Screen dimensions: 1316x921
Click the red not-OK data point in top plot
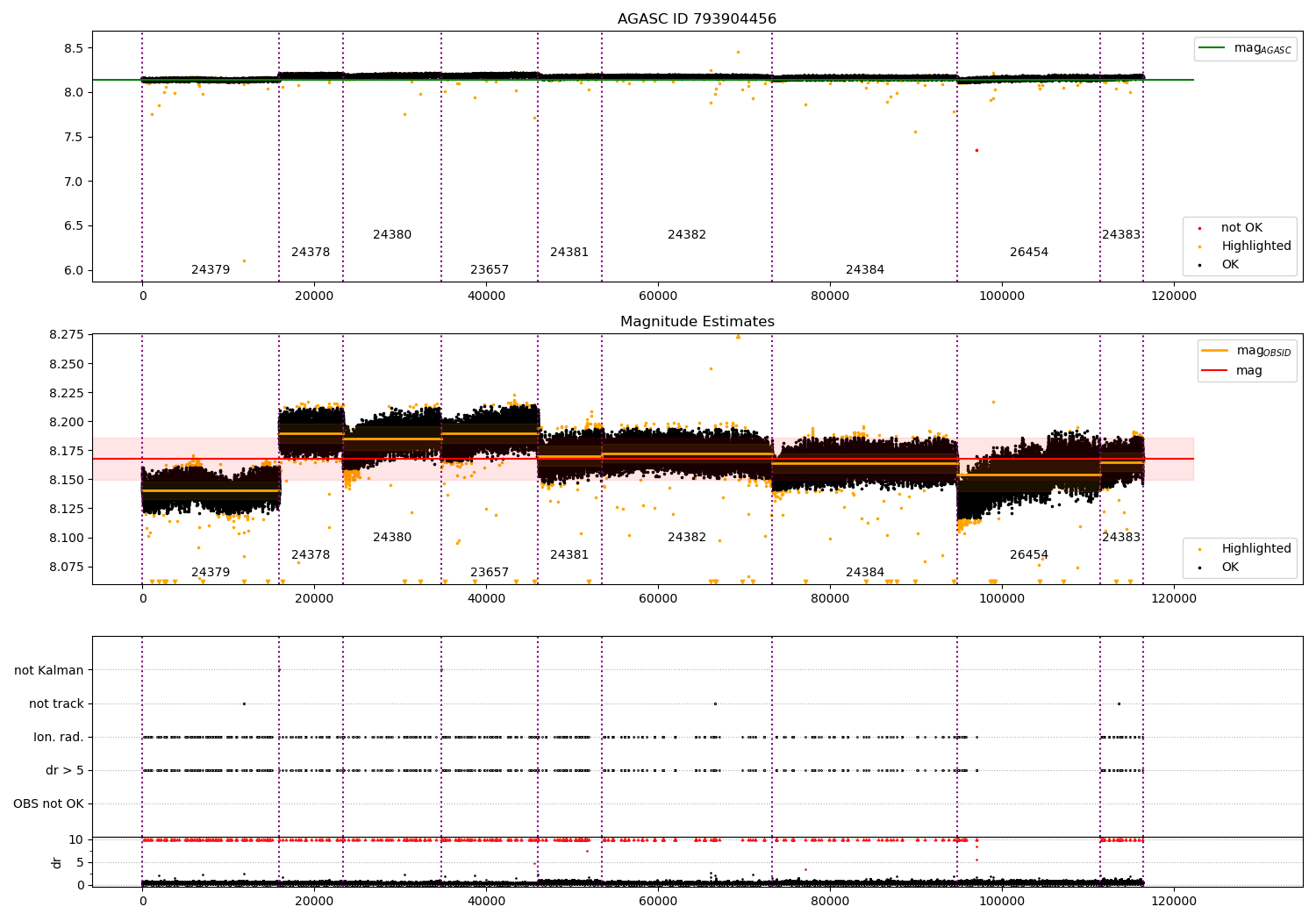976,150
